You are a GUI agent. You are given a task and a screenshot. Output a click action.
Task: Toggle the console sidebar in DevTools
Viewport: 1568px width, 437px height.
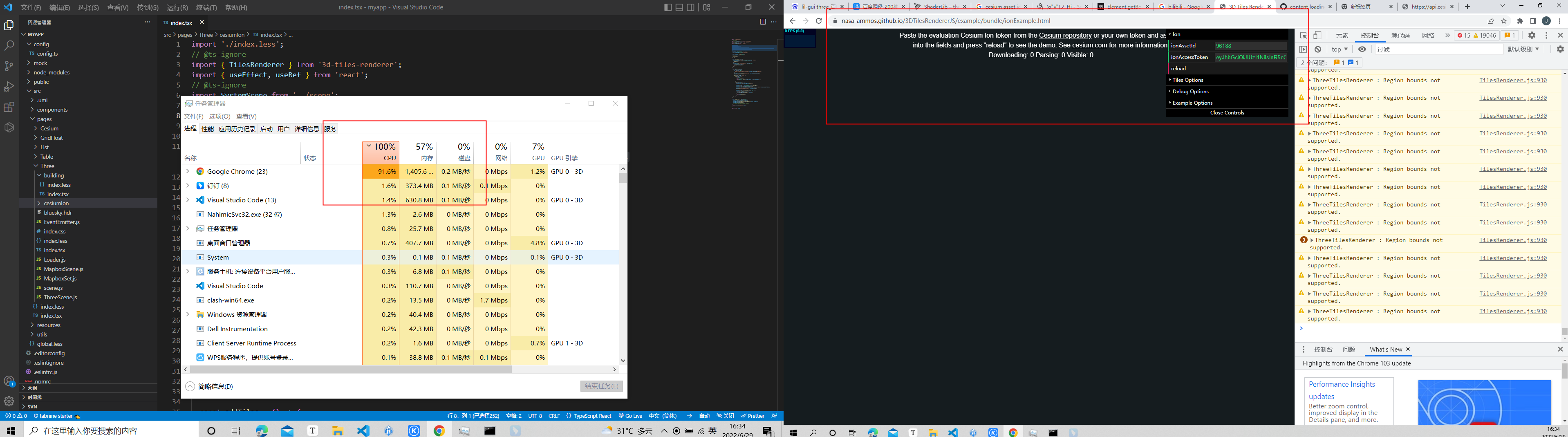1303,49
